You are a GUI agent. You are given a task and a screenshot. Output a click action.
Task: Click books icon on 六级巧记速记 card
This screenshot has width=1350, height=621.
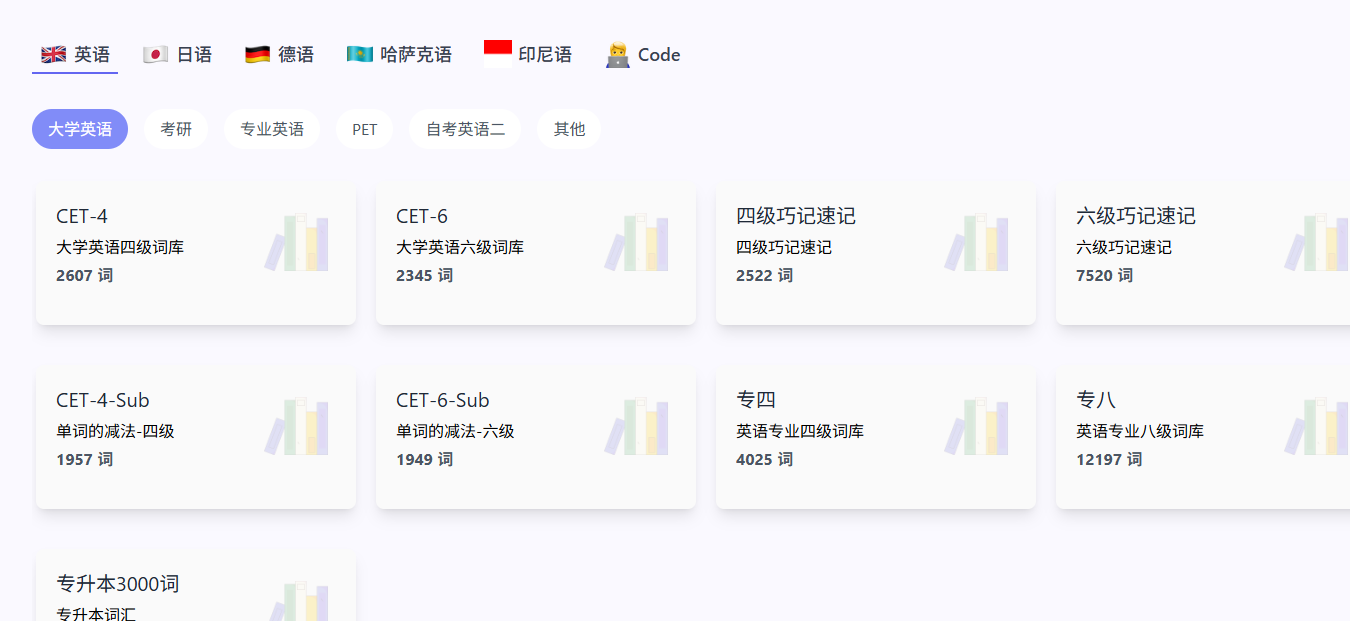[x=1316, y=243]
